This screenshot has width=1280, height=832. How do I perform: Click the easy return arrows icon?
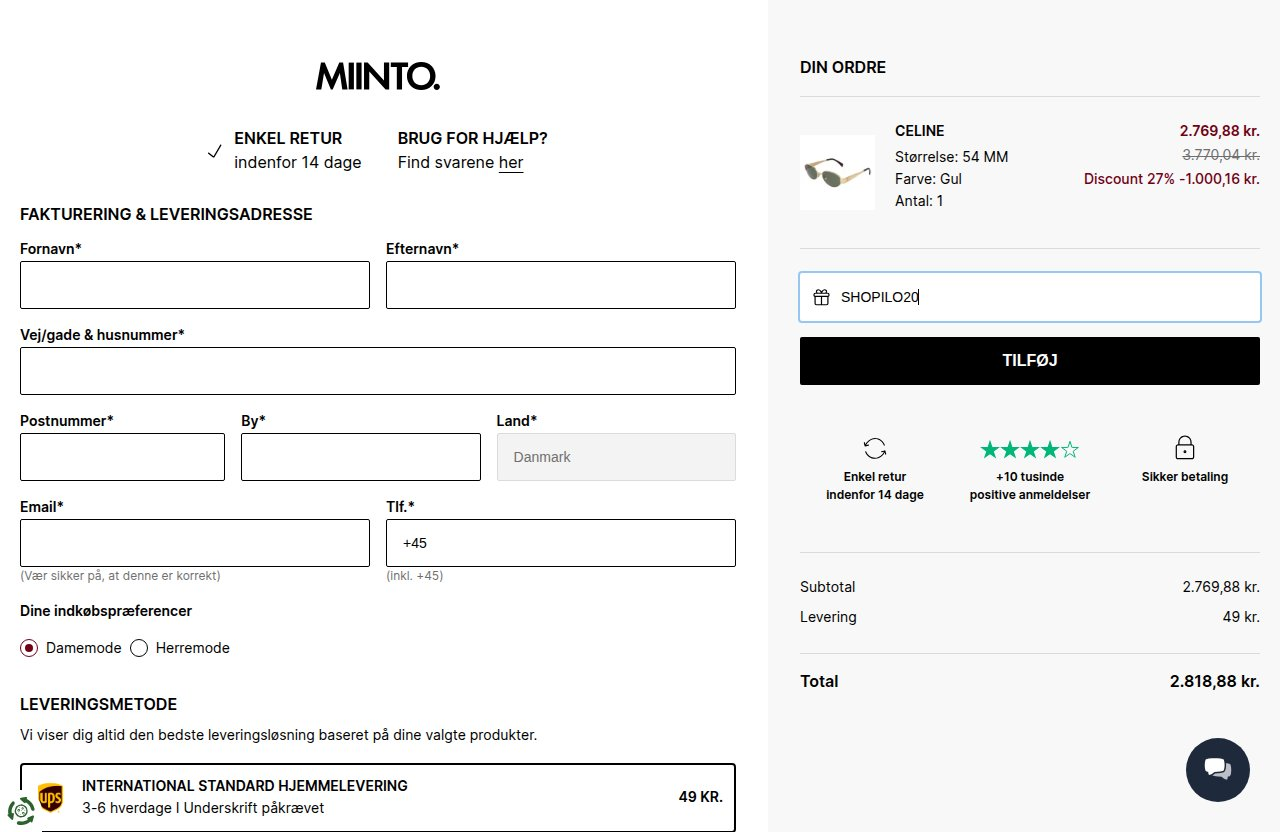pos(875,448)
